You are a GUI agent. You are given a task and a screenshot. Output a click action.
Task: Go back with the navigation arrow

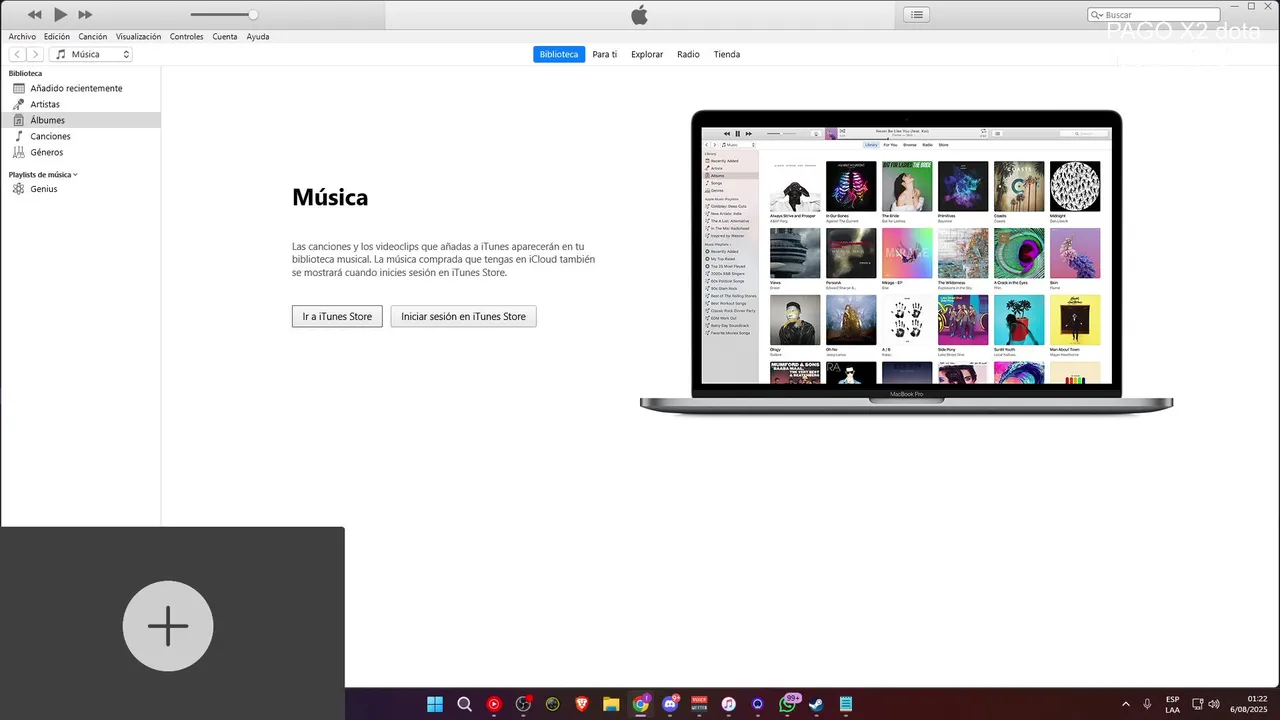[18, 54]
